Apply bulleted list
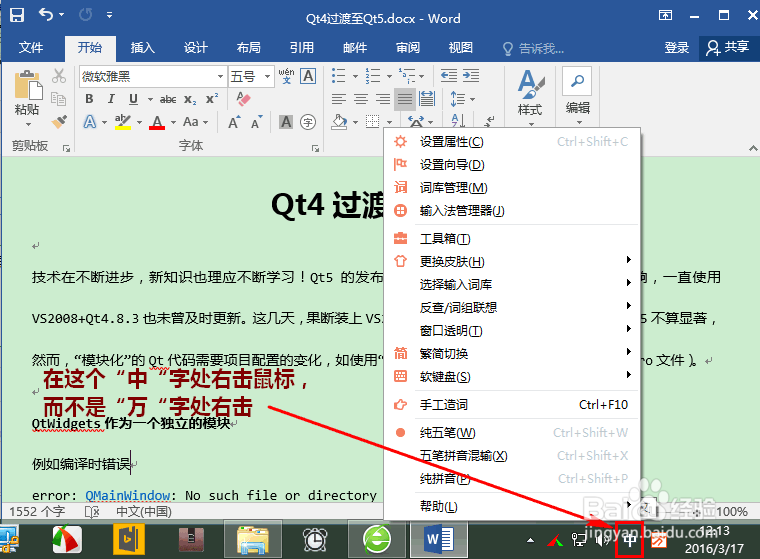 pyautogui.click(x=338, y=76)
